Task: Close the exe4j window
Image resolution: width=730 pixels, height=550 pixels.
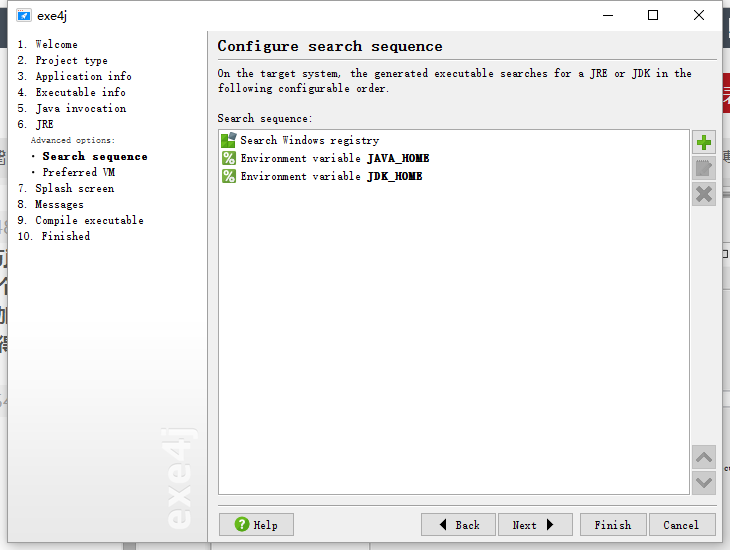Action: pos(698,15)
